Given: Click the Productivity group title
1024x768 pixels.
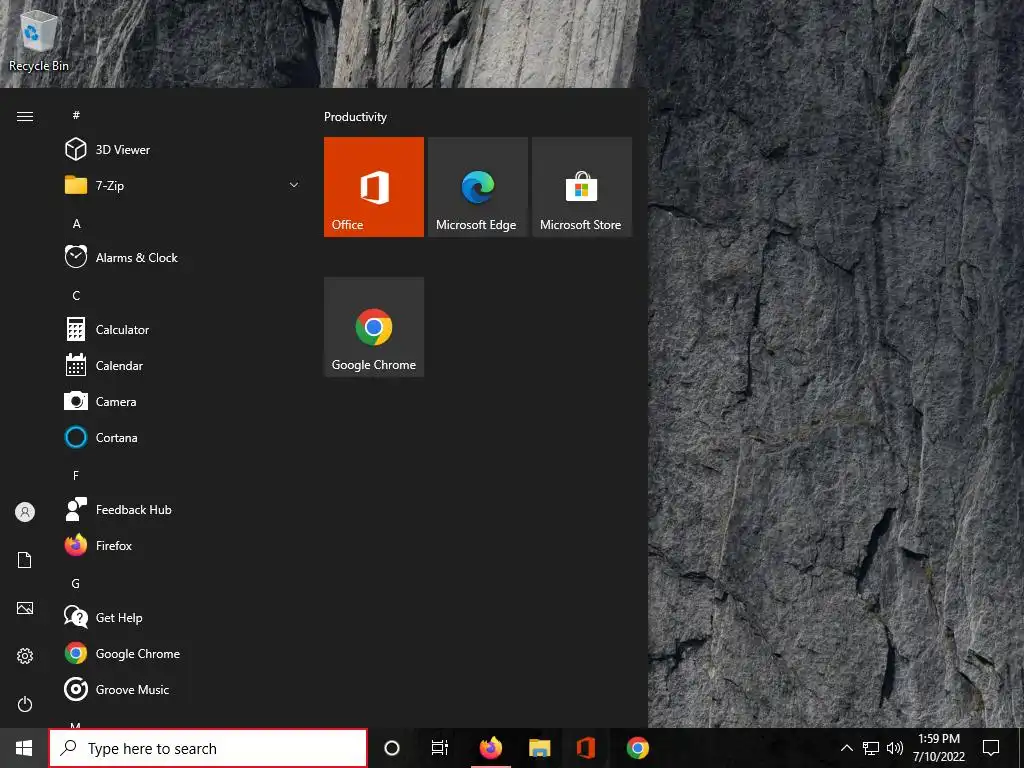Looking at the screenshot, I should [355, 117].
